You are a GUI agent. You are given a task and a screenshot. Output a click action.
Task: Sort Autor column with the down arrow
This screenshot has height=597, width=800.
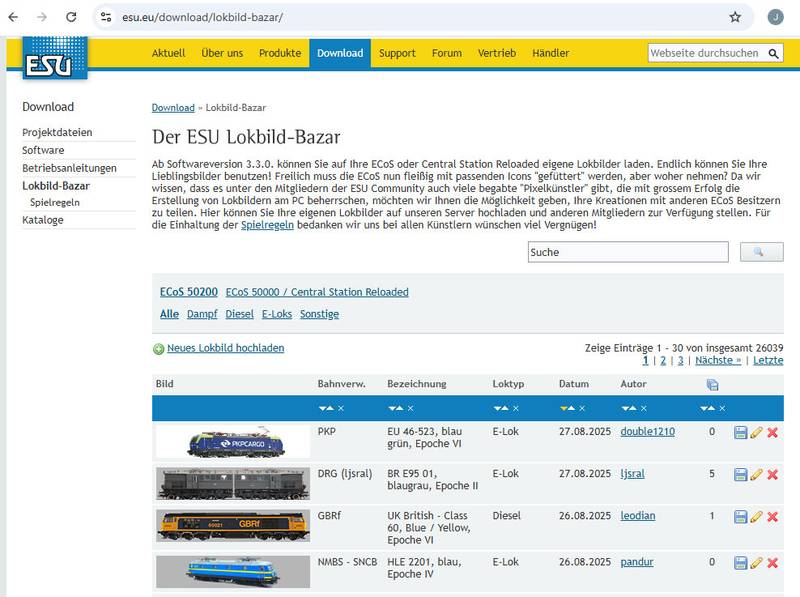625,408
